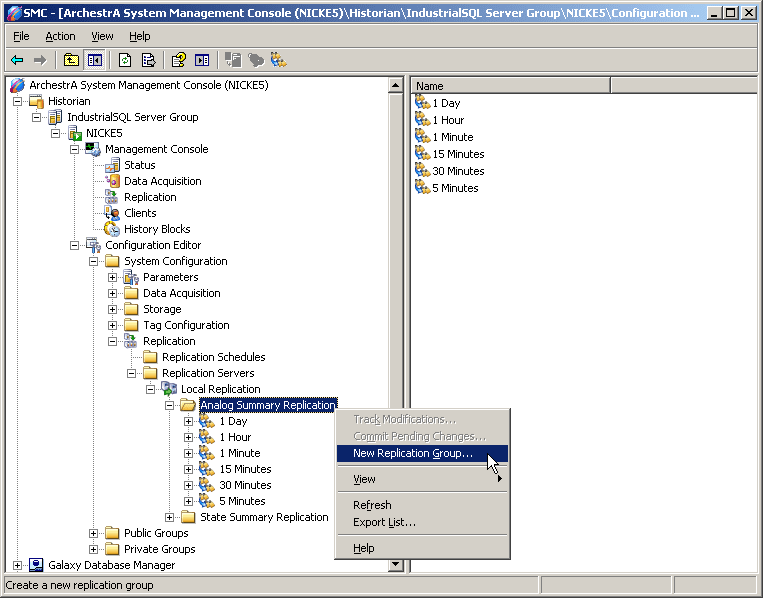Expand the Public Groups node
Viewport: 763px width, 598px height.
[93, 533]
